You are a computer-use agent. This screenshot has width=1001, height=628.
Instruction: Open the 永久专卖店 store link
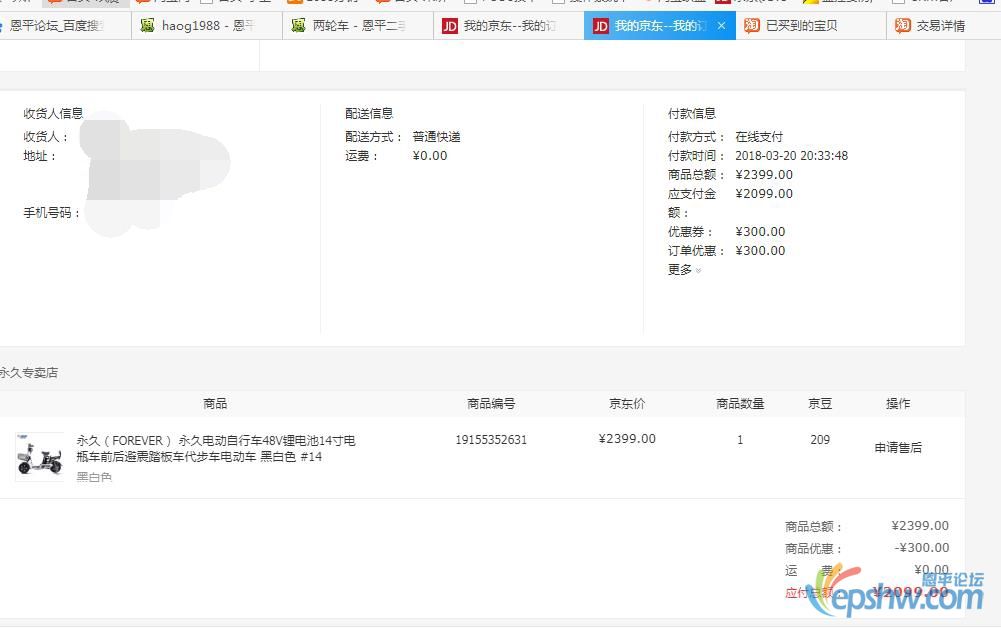[29, 372]
